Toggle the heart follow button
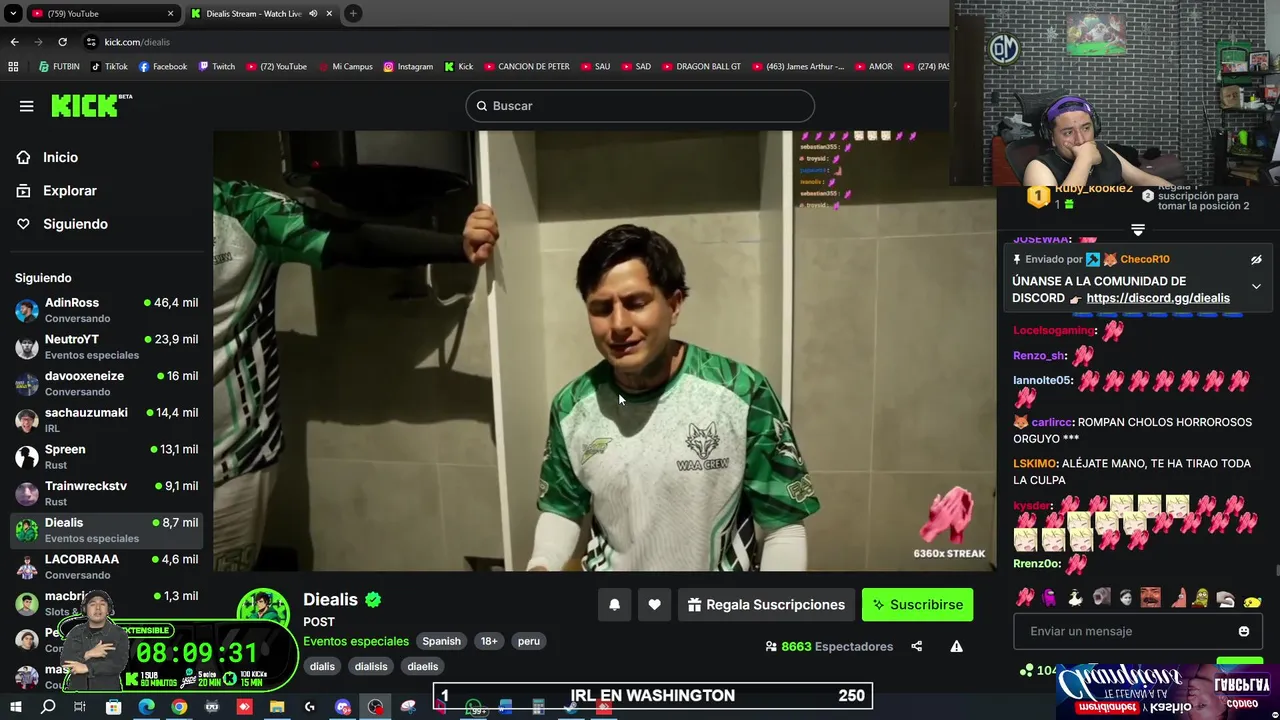The width and height of the screenshot is (1280, 720). pyautogui.click(x=654, y=604)
